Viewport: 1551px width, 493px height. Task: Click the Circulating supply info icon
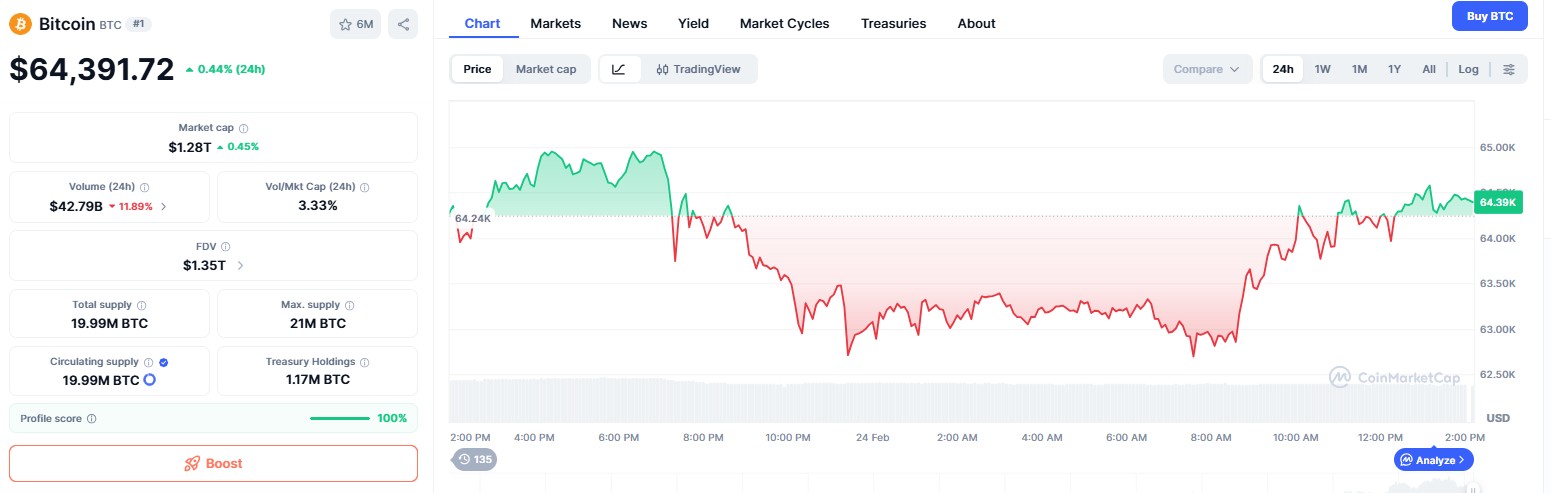(148, 362)
